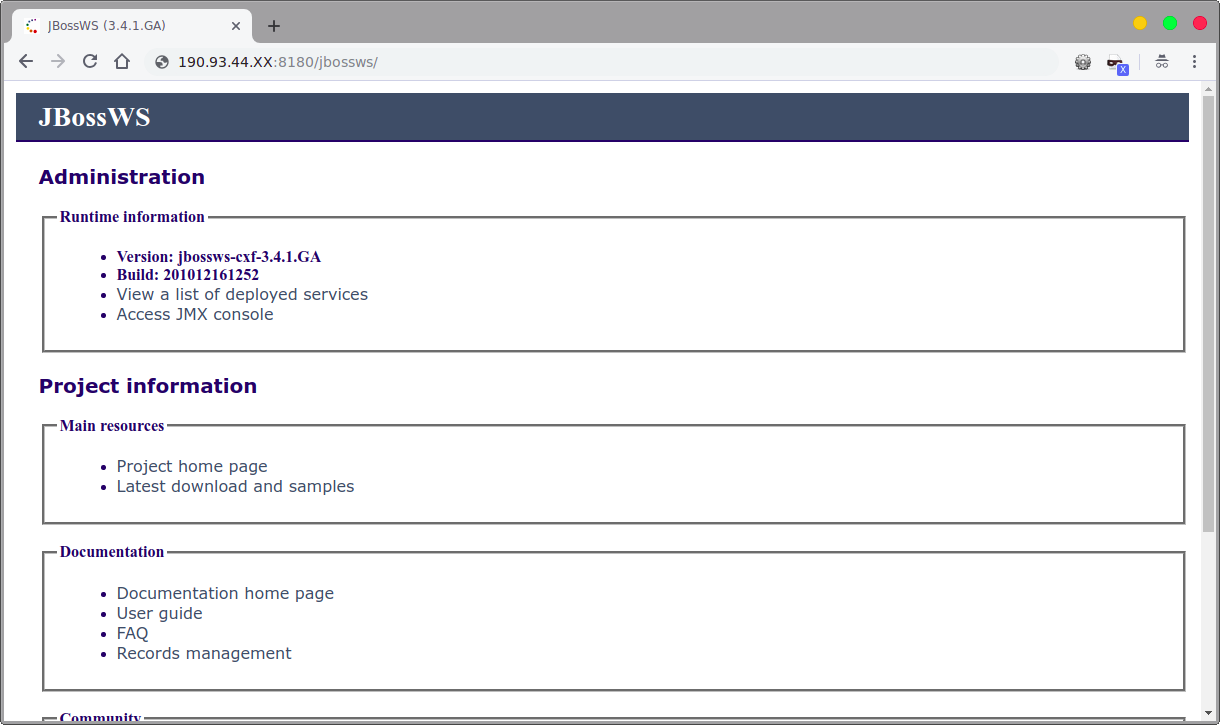Viewport: 1220px width, 725px height.
Task: Click the forward navigation arrow
Action: [58, 61]
